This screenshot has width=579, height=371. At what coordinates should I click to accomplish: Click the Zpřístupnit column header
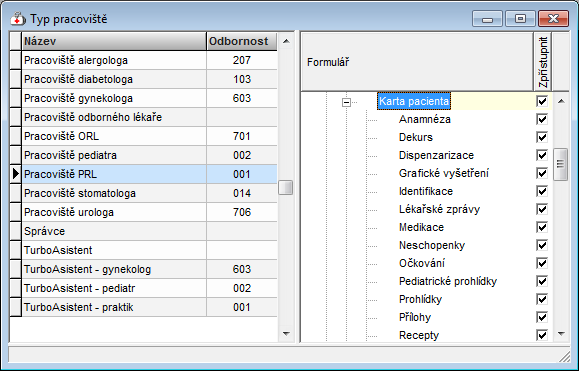[542, 62]
